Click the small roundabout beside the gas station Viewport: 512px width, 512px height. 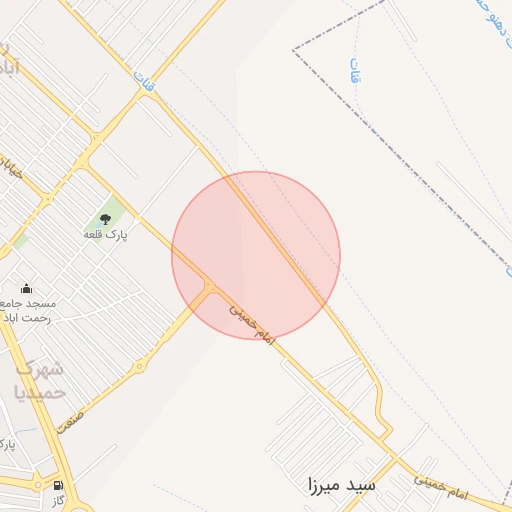(x=38, y=484)
